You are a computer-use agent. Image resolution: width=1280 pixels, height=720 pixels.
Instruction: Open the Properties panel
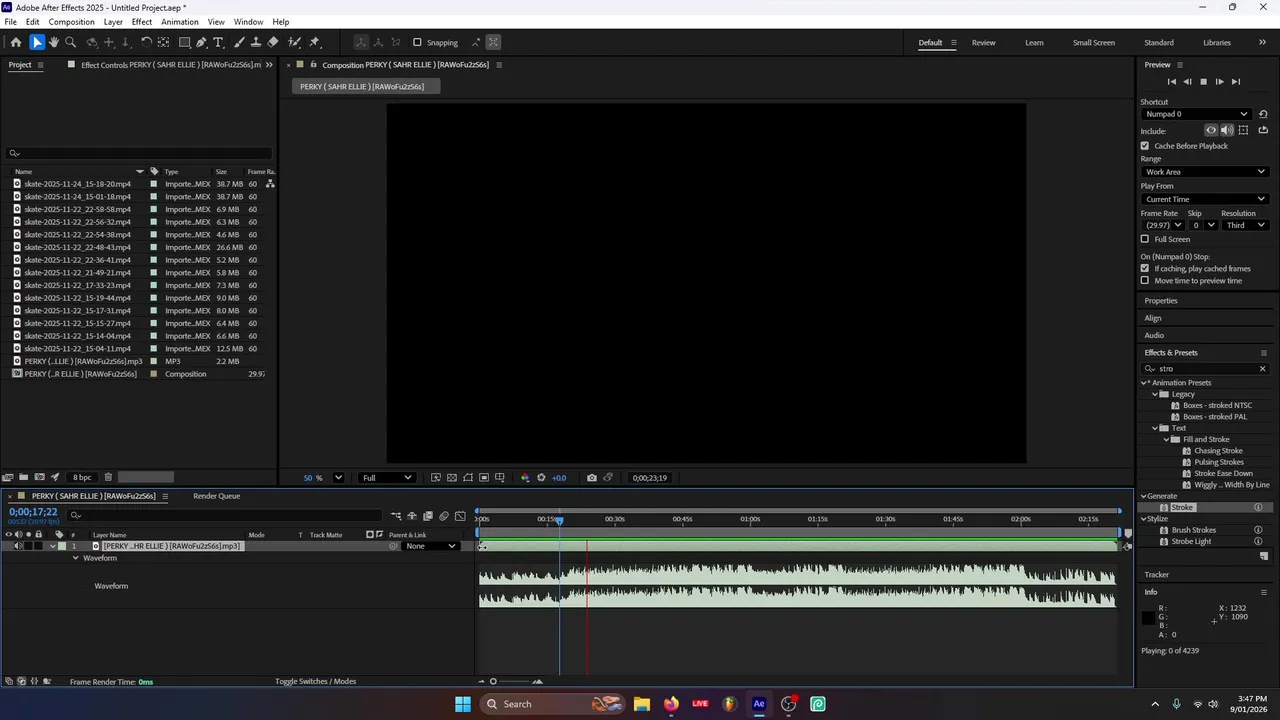click(x=1161, y=301)
